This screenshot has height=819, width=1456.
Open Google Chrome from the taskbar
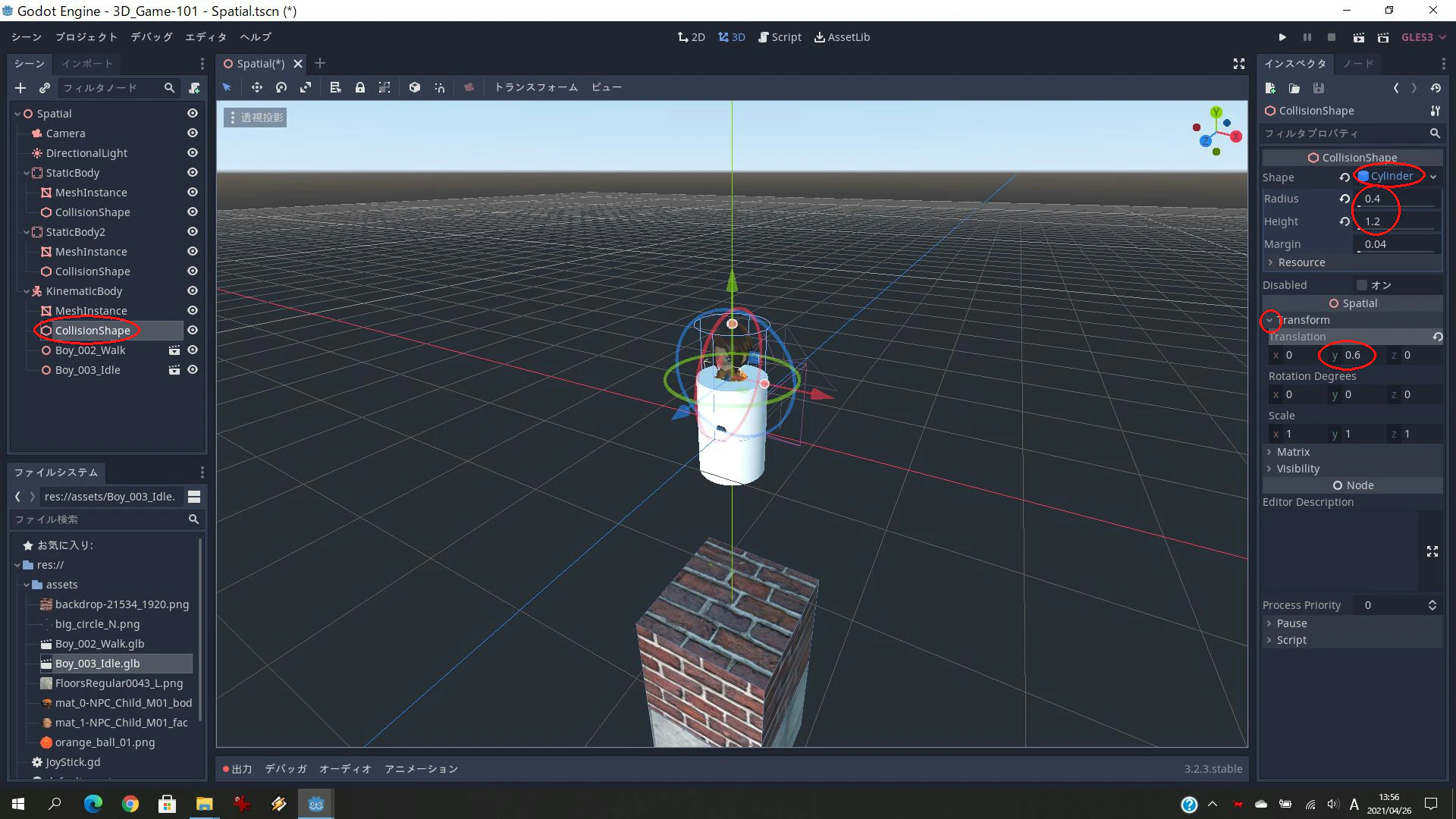pyautogui.click(x=130, y=804)
